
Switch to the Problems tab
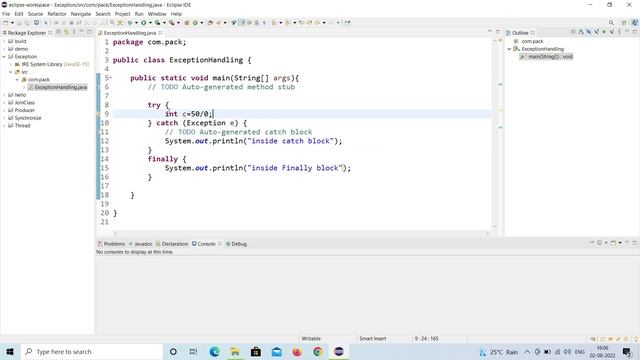pos(111,244)
